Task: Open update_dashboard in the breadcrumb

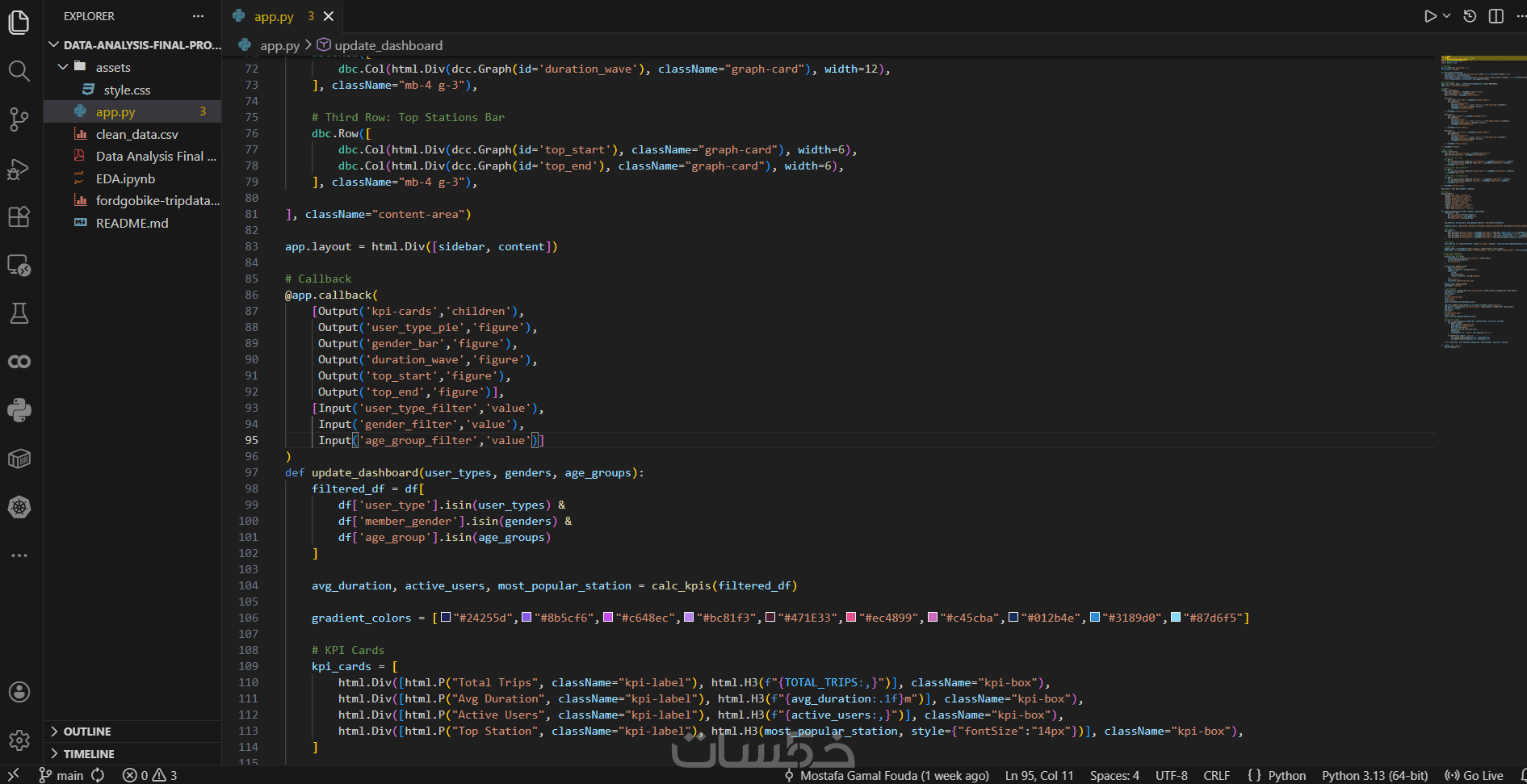Action: pos(388,45)
